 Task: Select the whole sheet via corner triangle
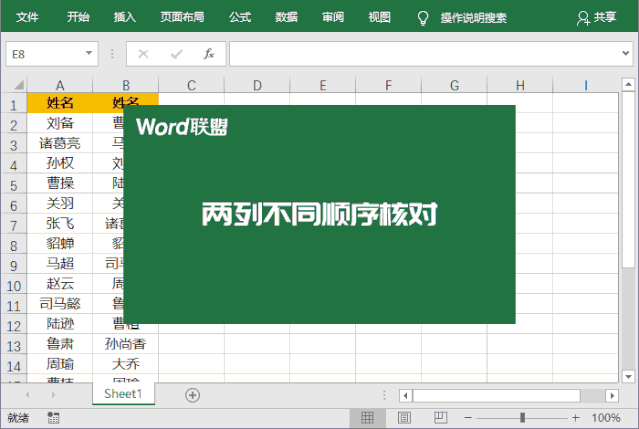[15, 86]
